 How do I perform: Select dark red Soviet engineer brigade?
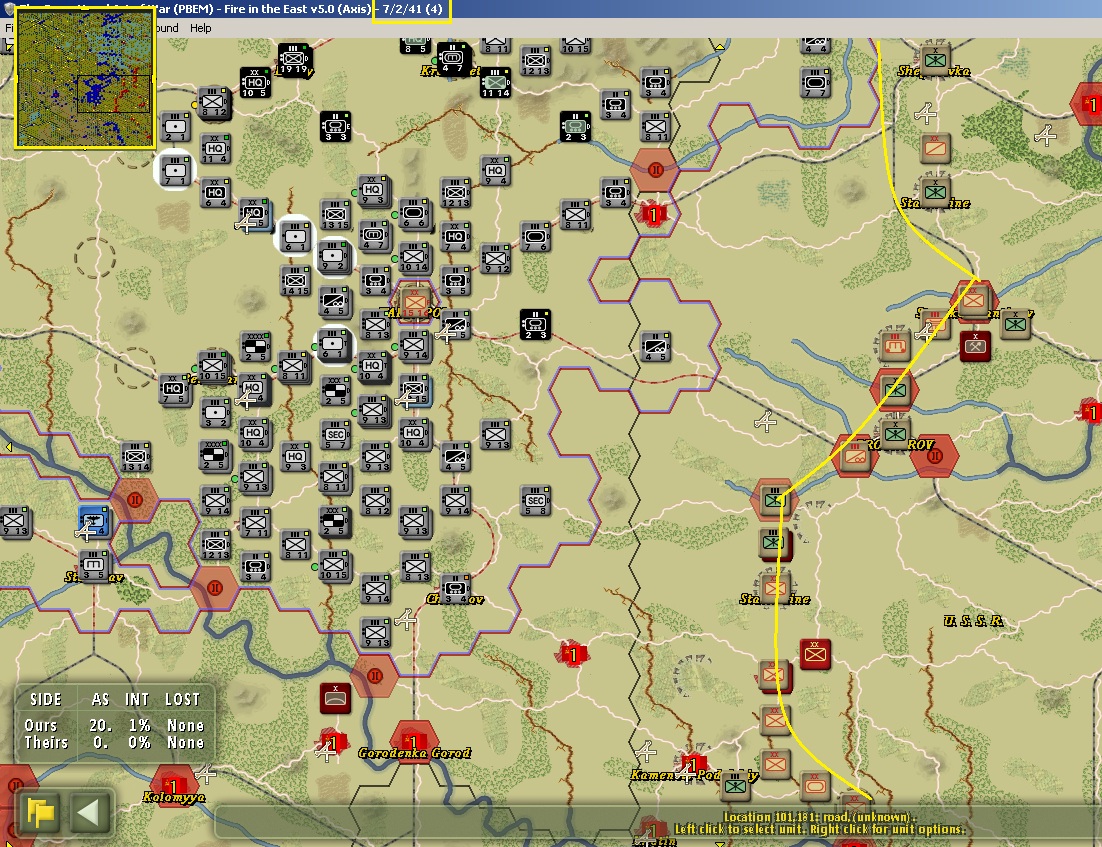click(x=975, y=347)
